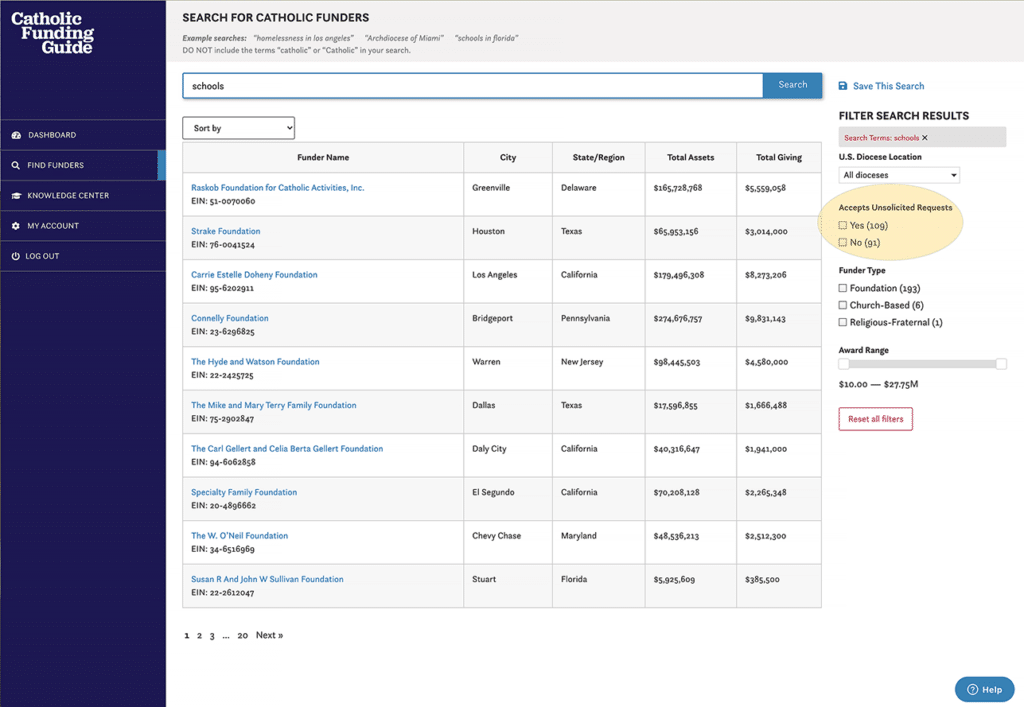Image resolution: width=1024 pixels, height=707 pixels.
Task: Tick the Religious-Fraternal funder type checkbox
Action: pyautogui.click(x=842, y=322)
